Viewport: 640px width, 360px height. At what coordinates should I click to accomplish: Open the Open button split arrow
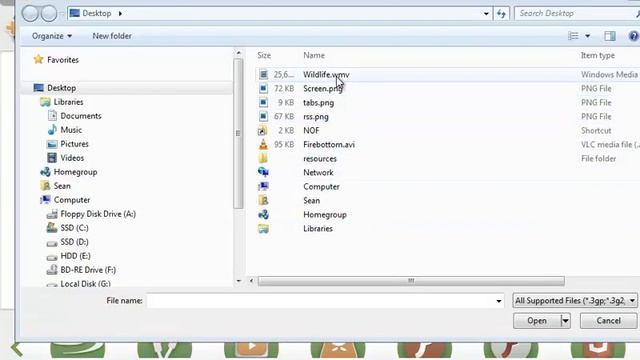(566, 321)
